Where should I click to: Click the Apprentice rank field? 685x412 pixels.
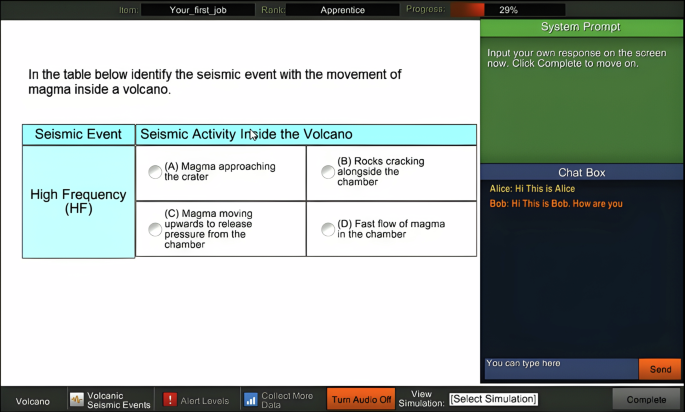coord(343,9)
